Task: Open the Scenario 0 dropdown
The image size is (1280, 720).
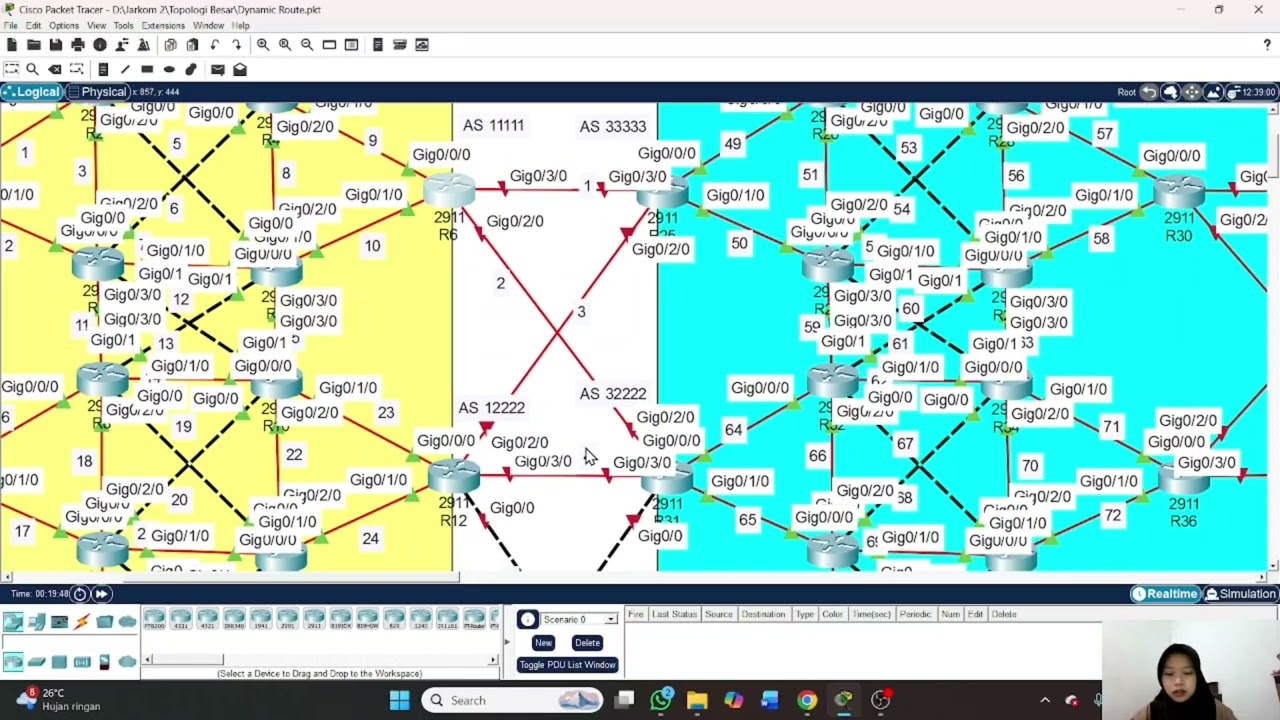Action: click(x=579, y=619)
